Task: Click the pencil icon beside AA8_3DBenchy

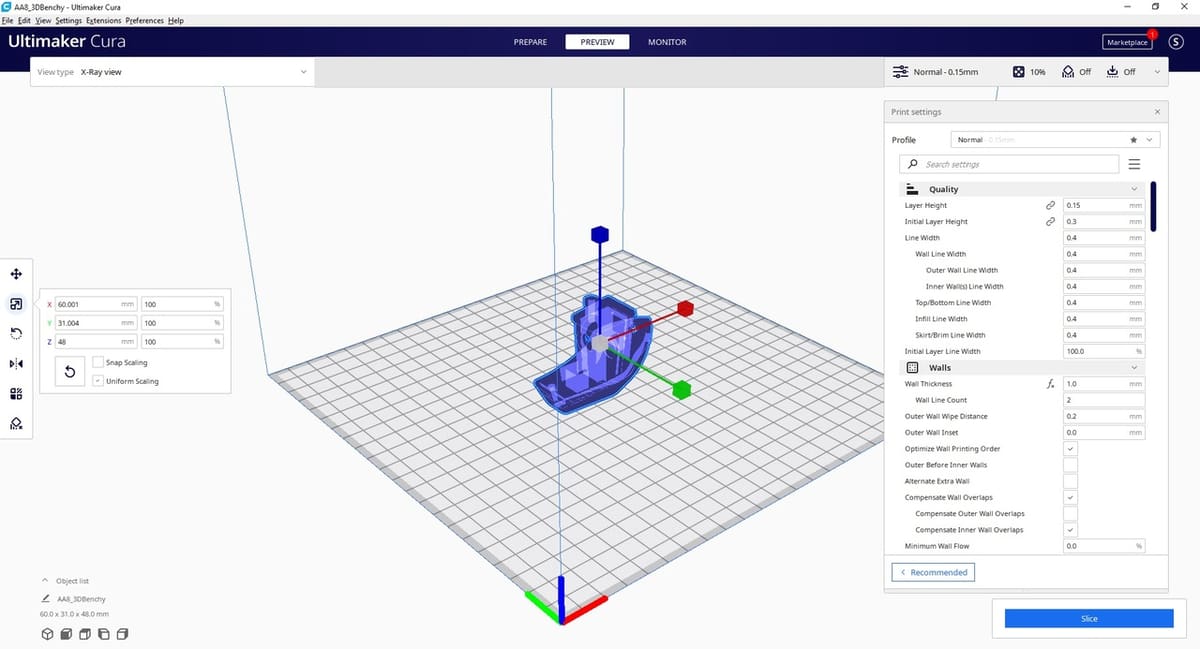Action: point(46,597)
